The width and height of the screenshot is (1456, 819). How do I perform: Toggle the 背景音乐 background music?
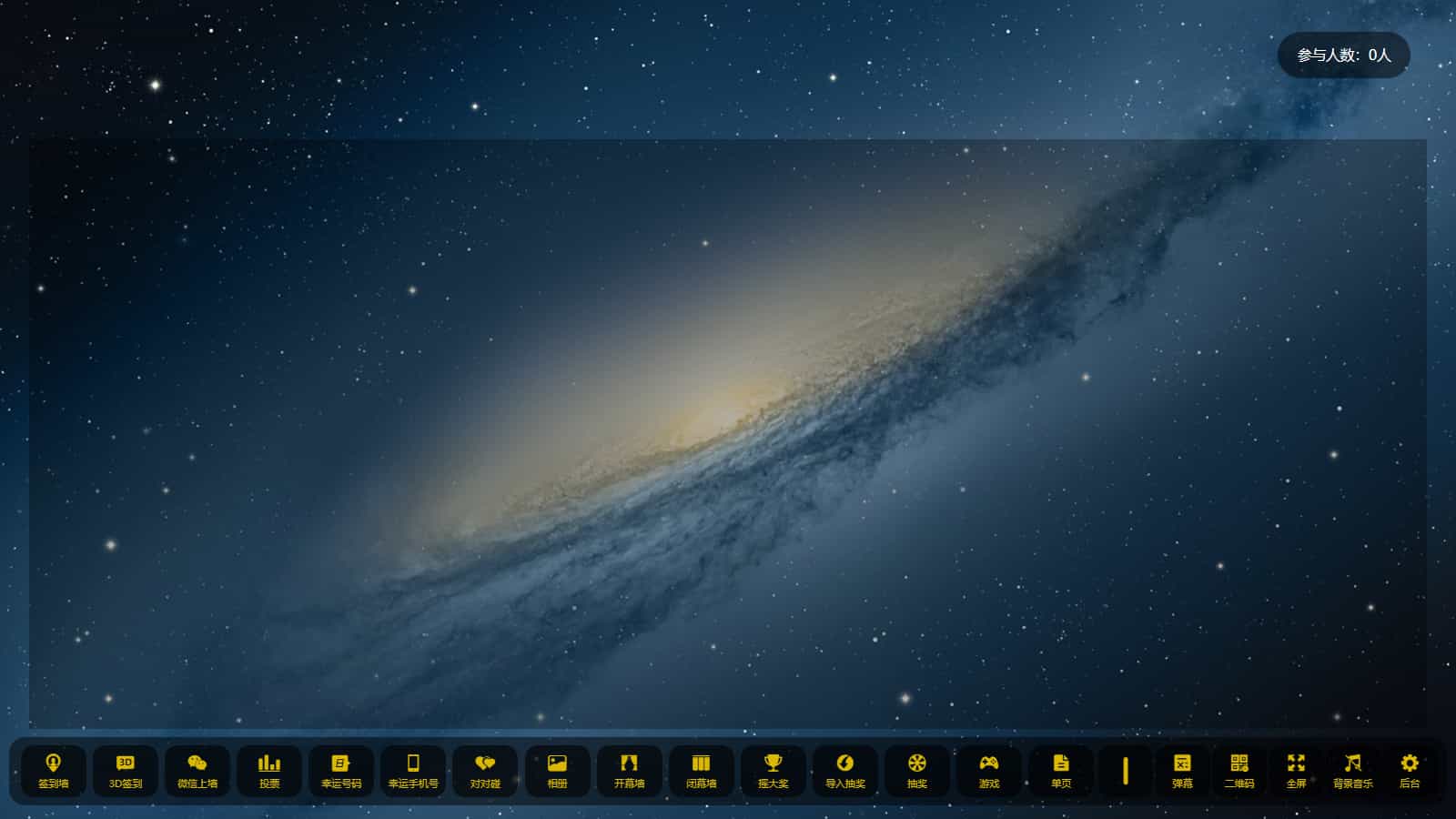pyautogui.click(x=1352, y=771)
